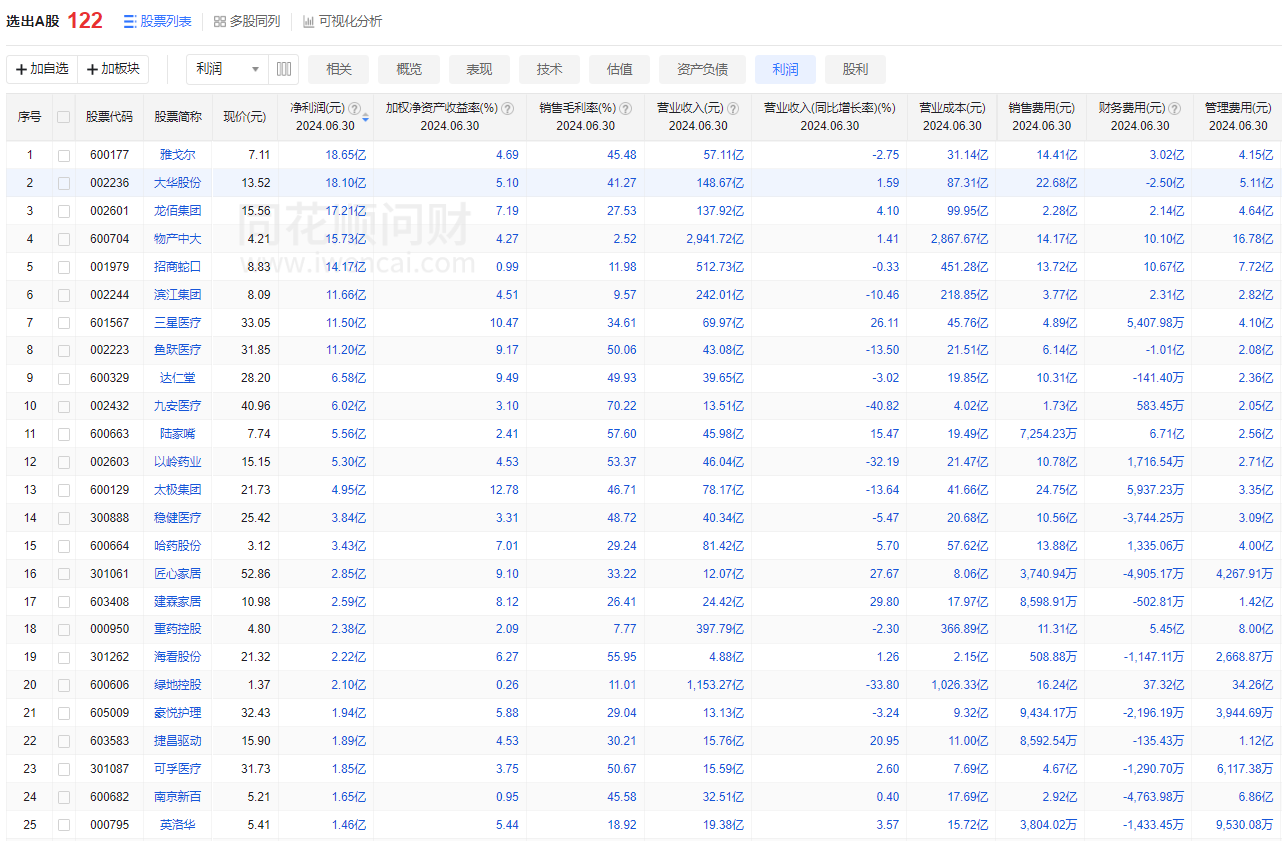The height and width of the screenshot is (841, 1282).
Task: Open stock 招商蛇口 by name link
Action: [x=178, y=267]
